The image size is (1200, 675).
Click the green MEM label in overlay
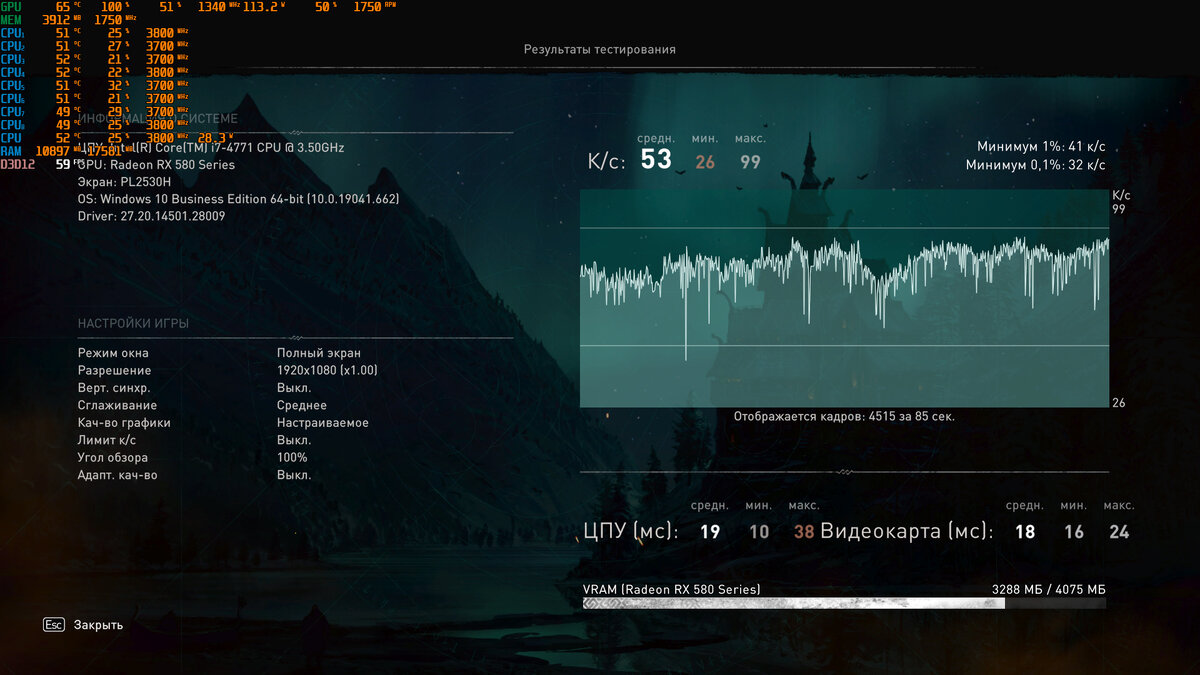[x=10, y=19]
